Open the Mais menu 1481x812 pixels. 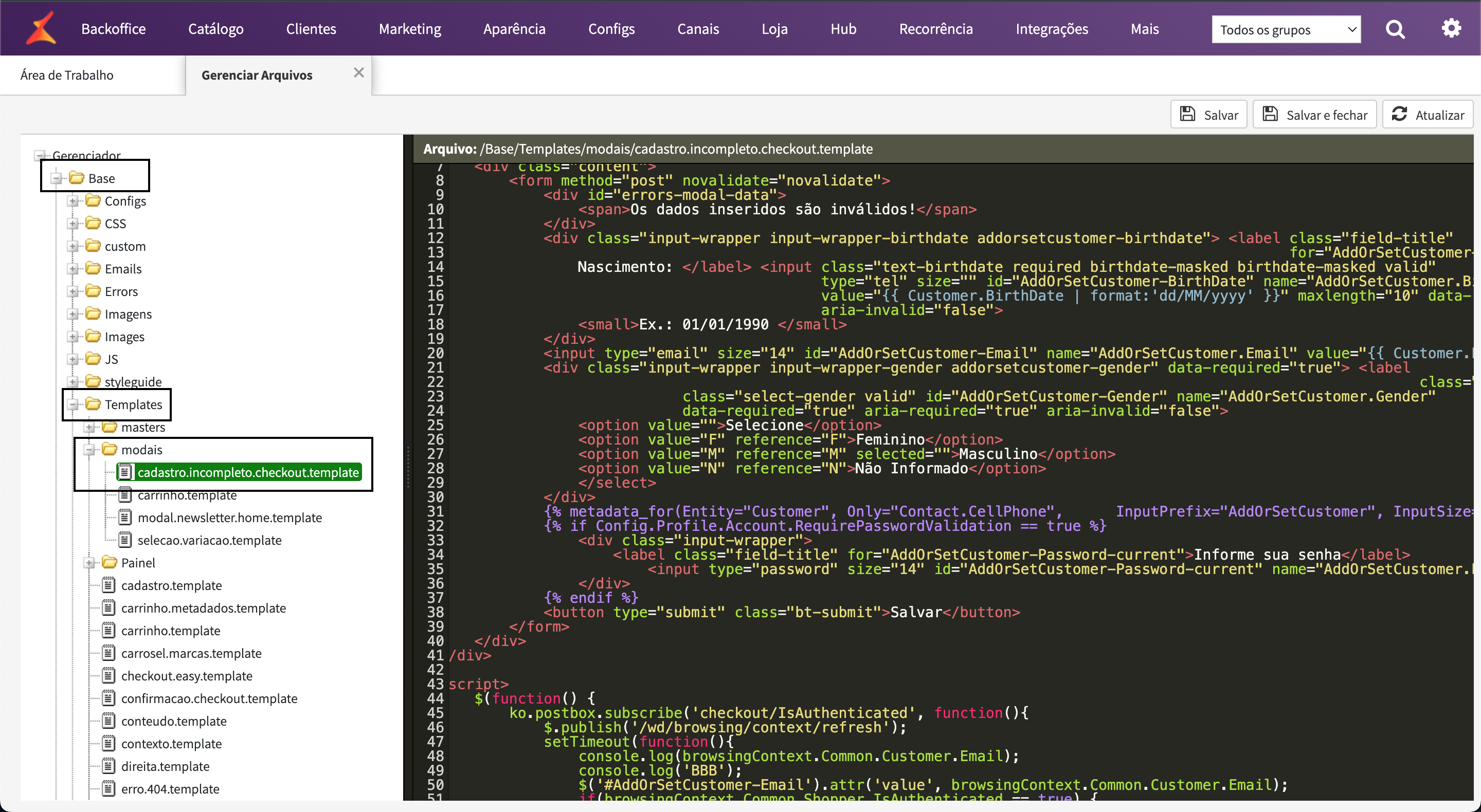coord(1144,29)
